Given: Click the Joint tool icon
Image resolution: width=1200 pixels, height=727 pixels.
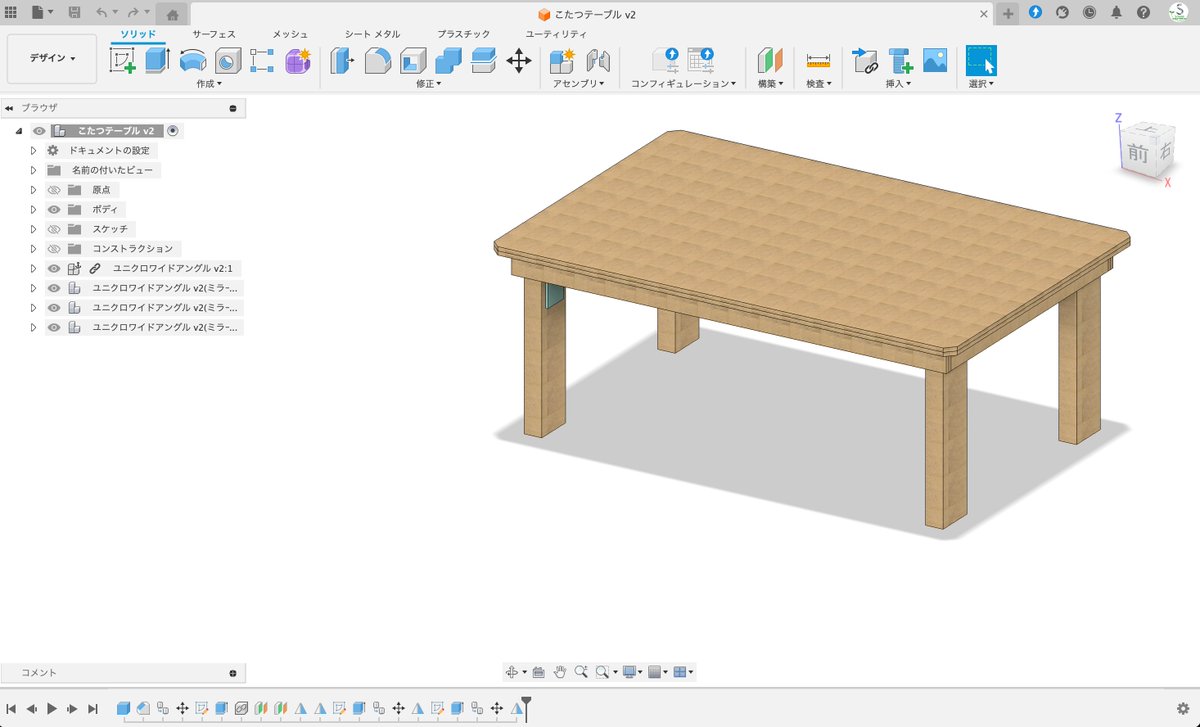Looking at the screenshot, I should (x=598, y=62).
